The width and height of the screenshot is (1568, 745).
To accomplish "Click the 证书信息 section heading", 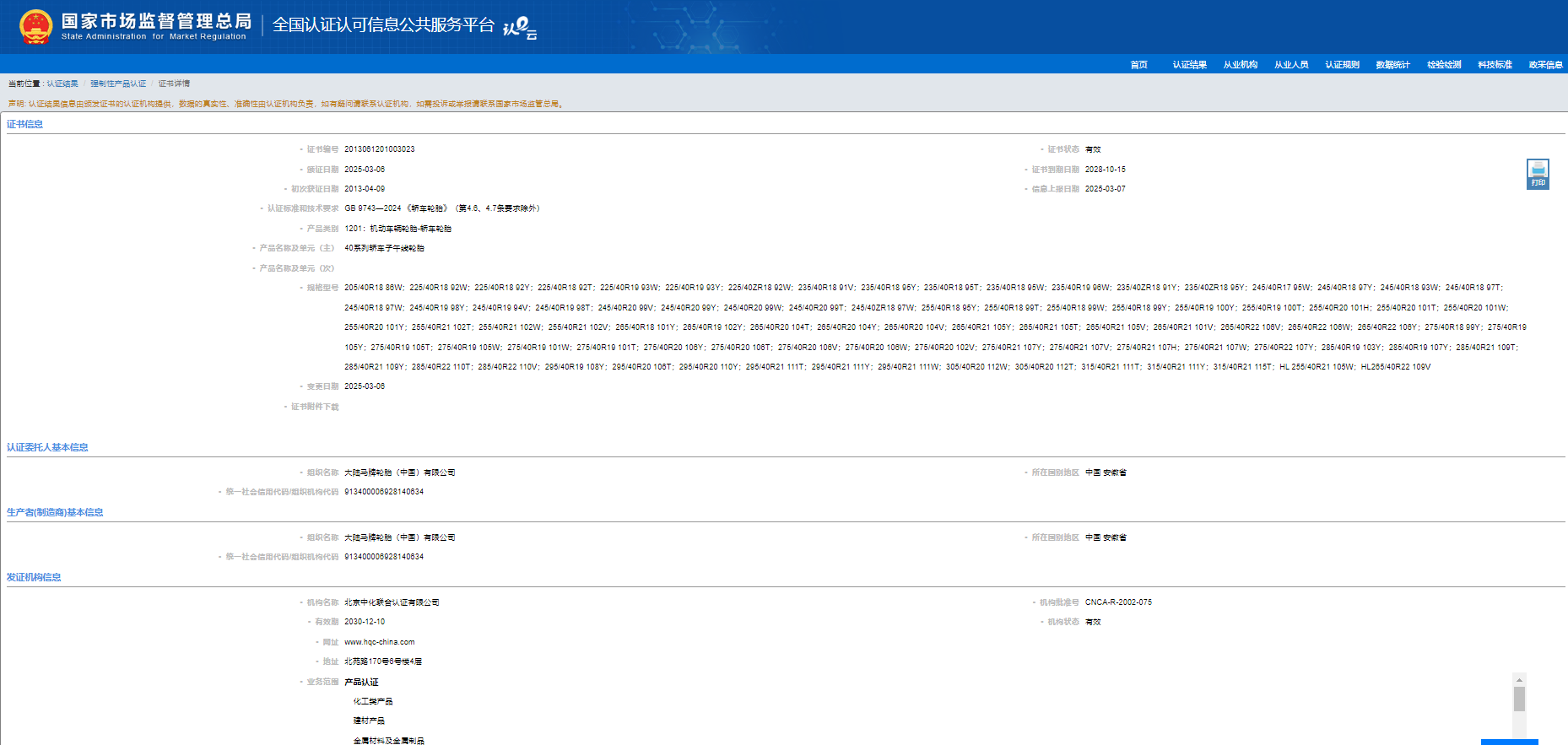I will (x=24, y=124).
